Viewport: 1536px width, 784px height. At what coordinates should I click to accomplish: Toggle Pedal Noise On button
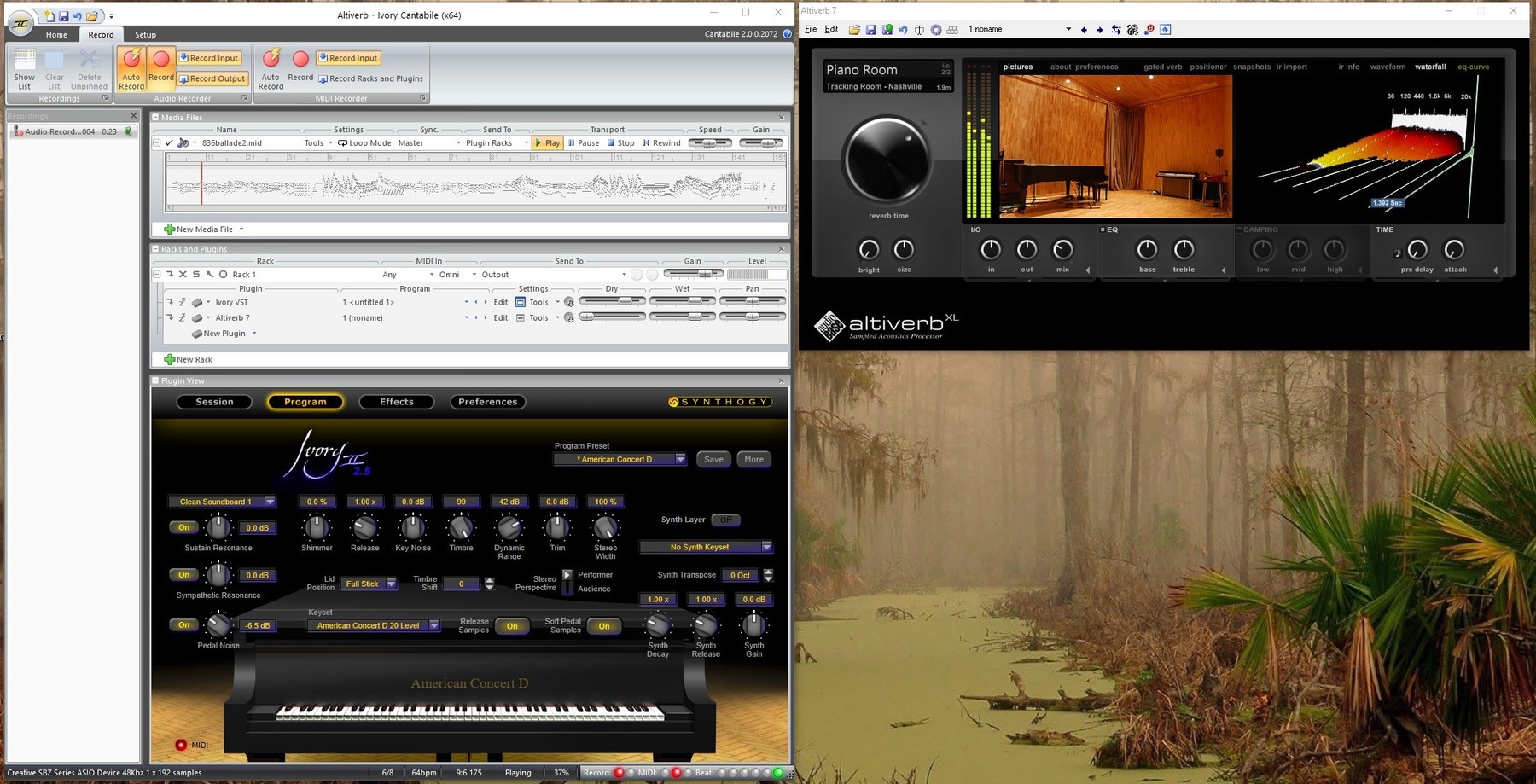point(183,624)
